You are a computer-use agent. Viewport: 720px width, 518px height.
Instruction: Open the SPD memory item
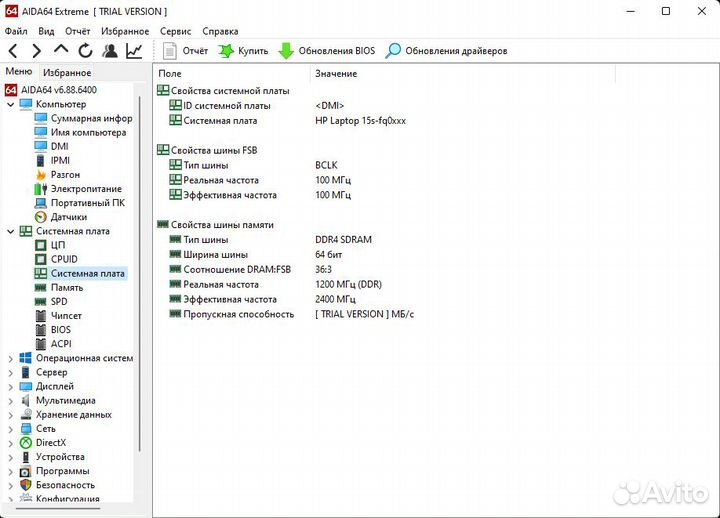coord(59,301)
